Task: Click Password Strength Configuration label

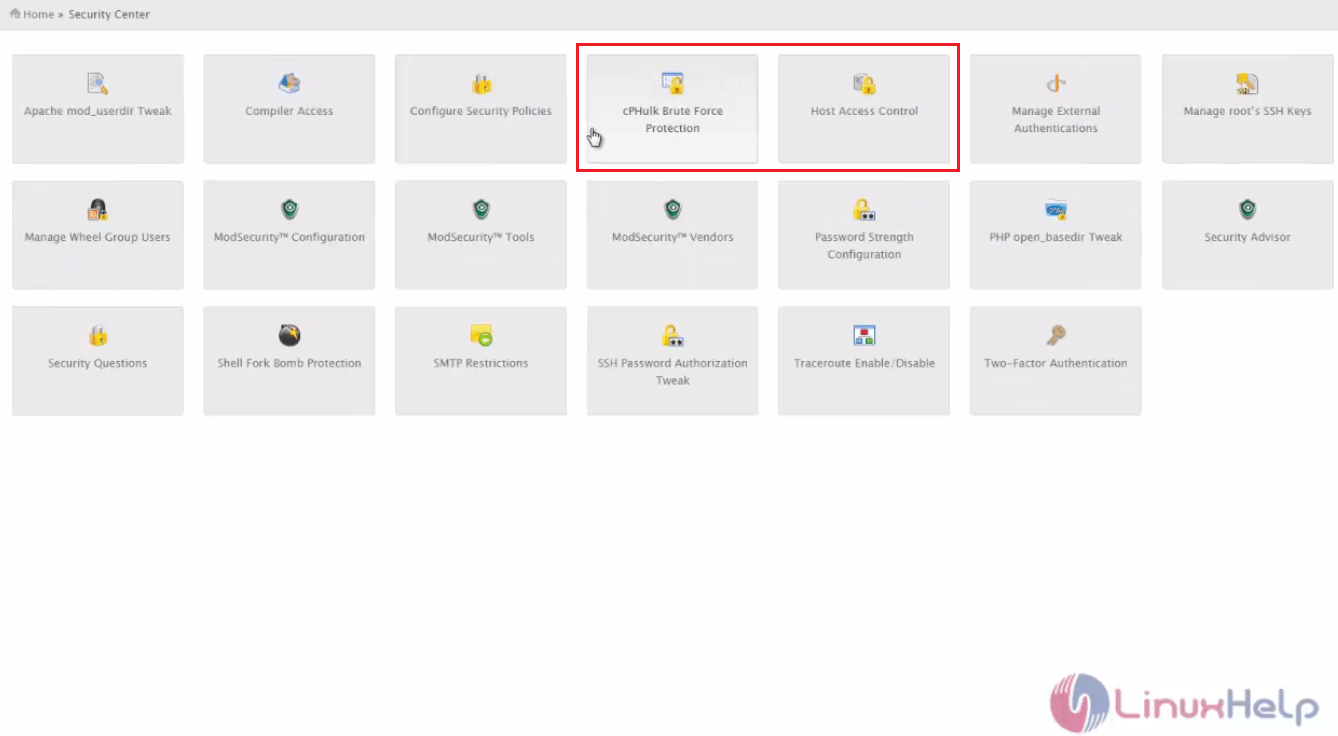Action: point(864,246)
